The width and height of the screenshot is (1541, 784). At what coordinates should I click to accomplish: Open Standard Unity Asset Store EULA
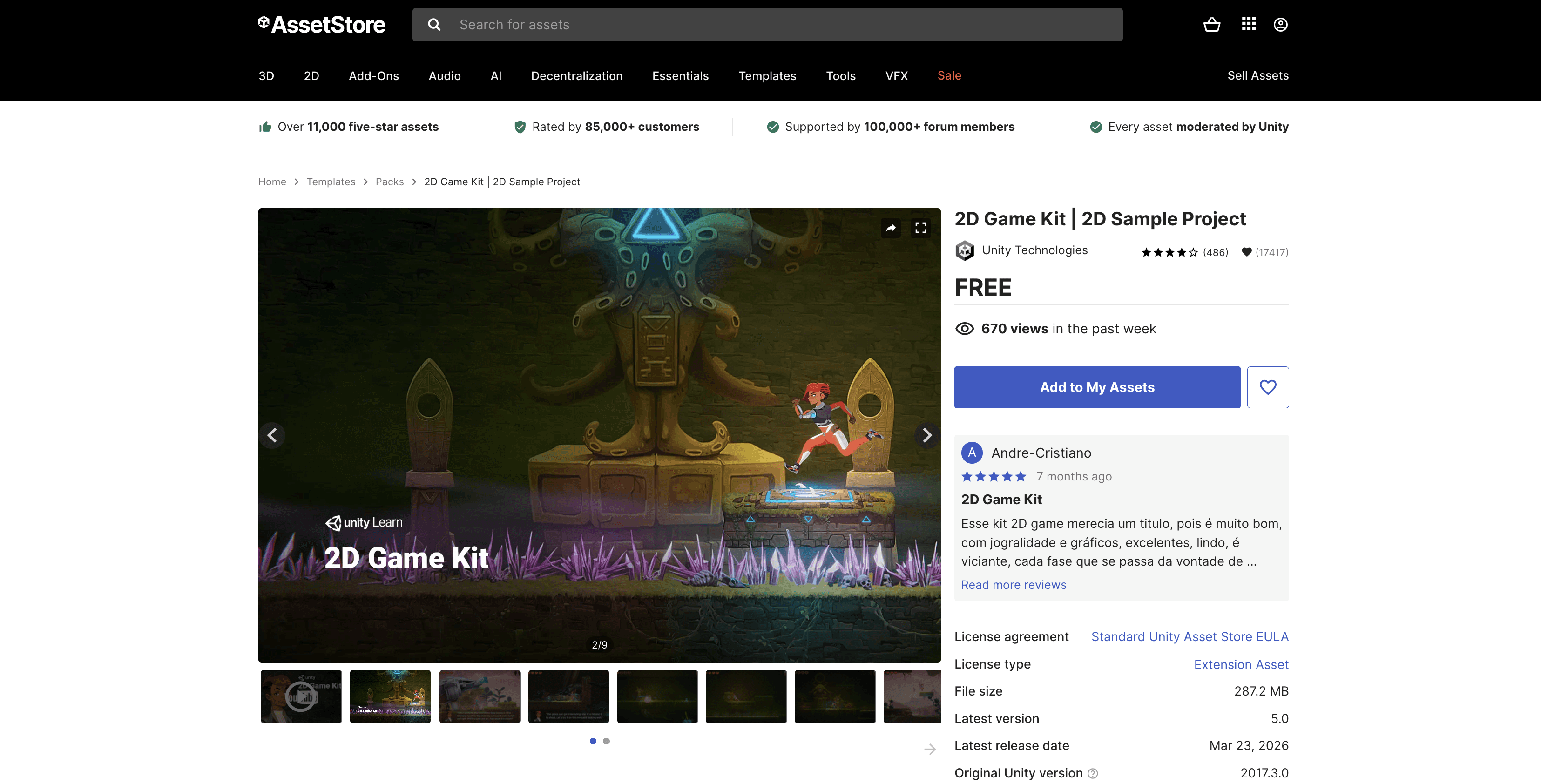click(1189, 637)
